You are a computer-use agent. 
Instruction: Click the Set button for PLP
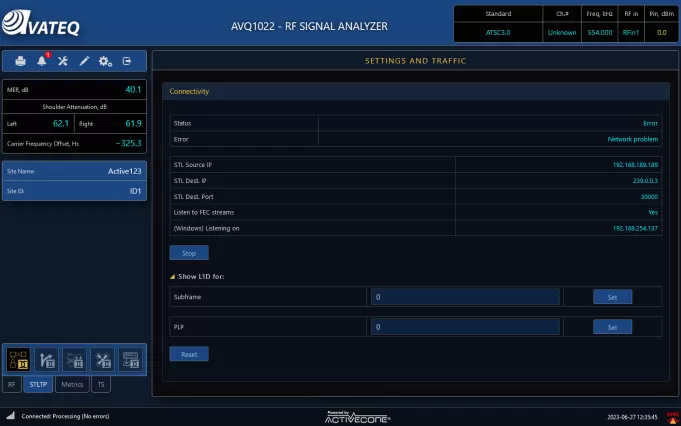[x=612, y=327]
